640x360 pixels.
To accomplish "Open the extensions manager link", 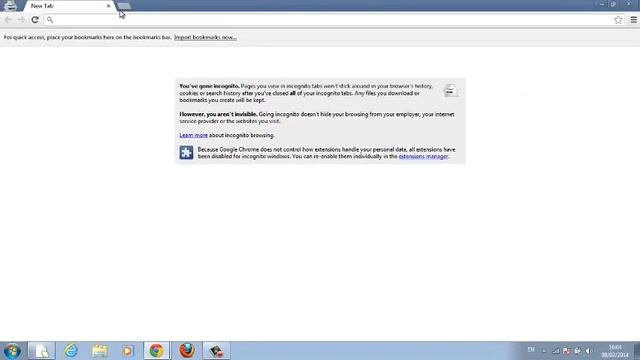I will click(x=423, y=156).
